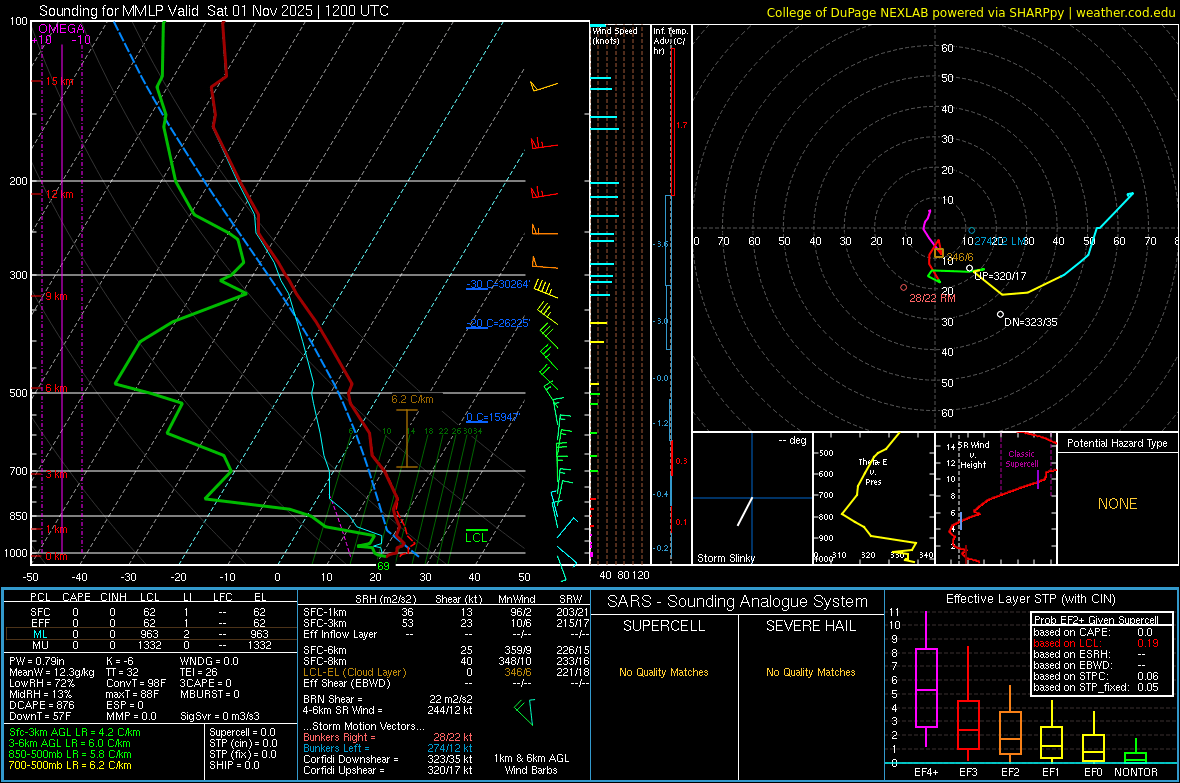Click the 'DCAPE = 876' value
The width and height of the screenshot is (1180, 783).
(x=41, y=705)
